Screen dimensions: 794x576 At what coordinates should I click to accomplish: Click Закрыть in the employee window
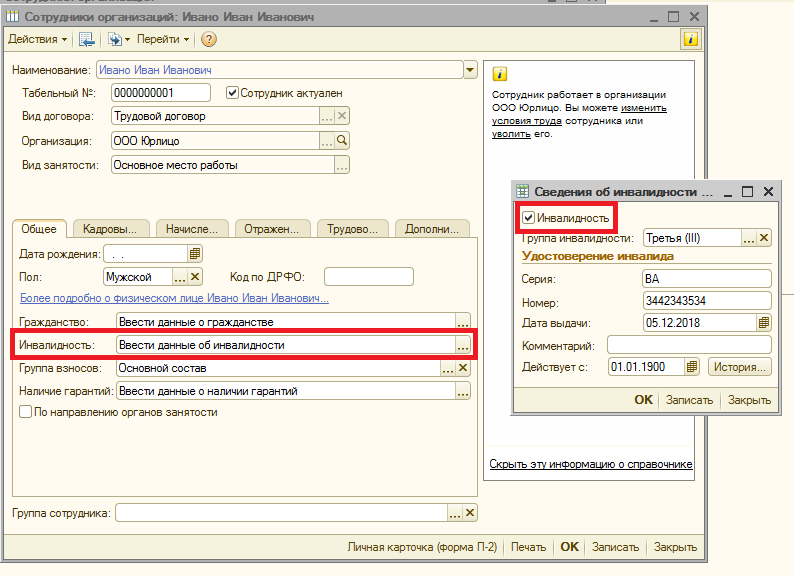[x=675, y=547]
